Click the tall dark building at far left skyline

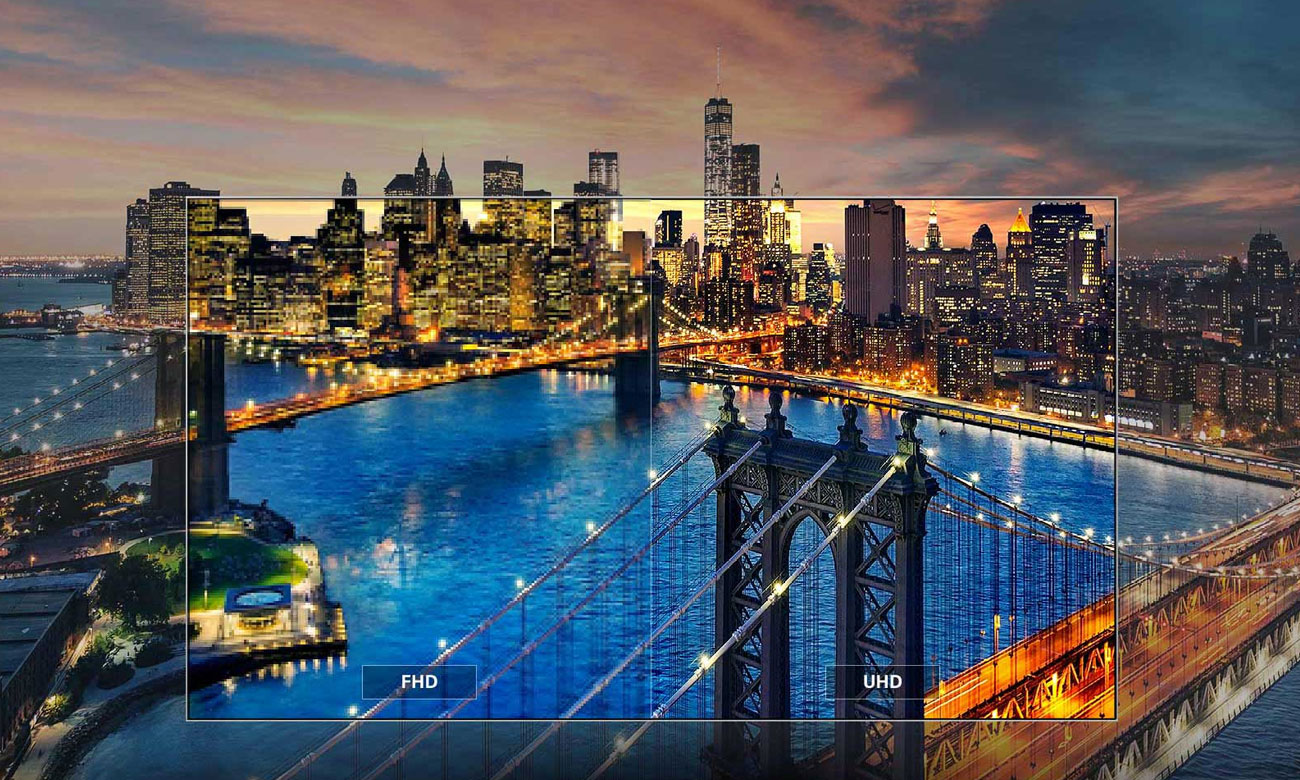pyautogui.click(x=167, y=250)
